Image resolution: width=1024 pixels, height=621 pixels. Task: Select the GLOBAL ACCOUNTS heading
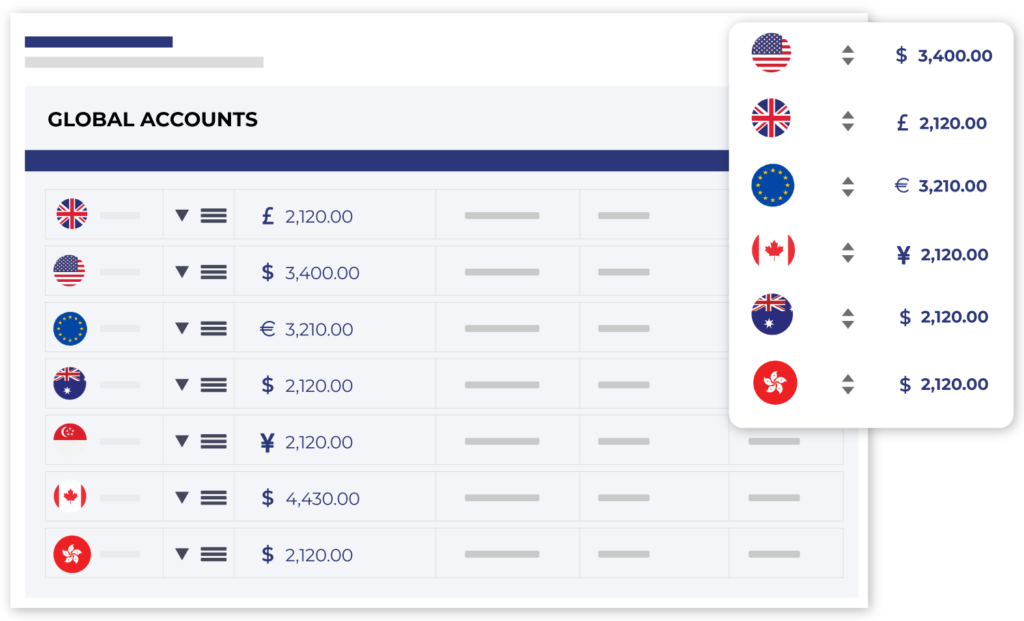(153, 120)
